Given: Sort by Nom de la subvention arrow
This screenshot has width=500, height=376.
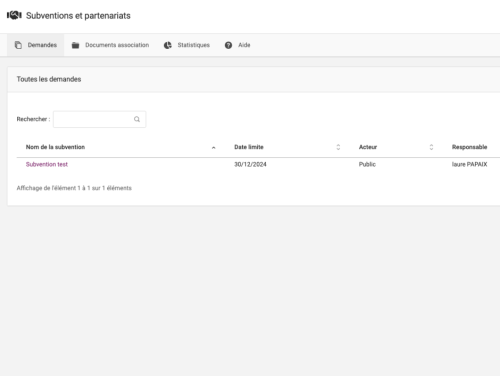Looking at the screenshot, I should 214,147.
